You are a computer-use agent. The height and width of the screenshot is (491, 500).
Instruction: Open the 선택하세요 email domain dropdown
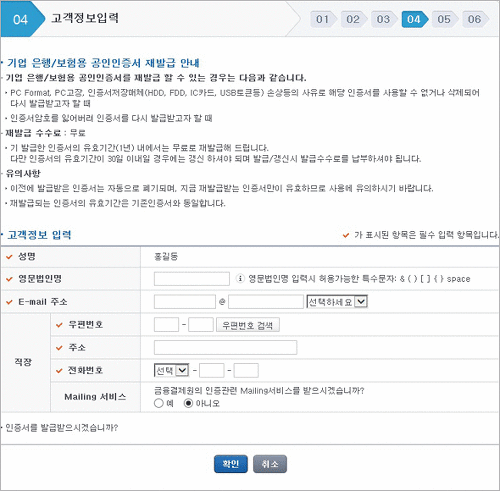337,302
